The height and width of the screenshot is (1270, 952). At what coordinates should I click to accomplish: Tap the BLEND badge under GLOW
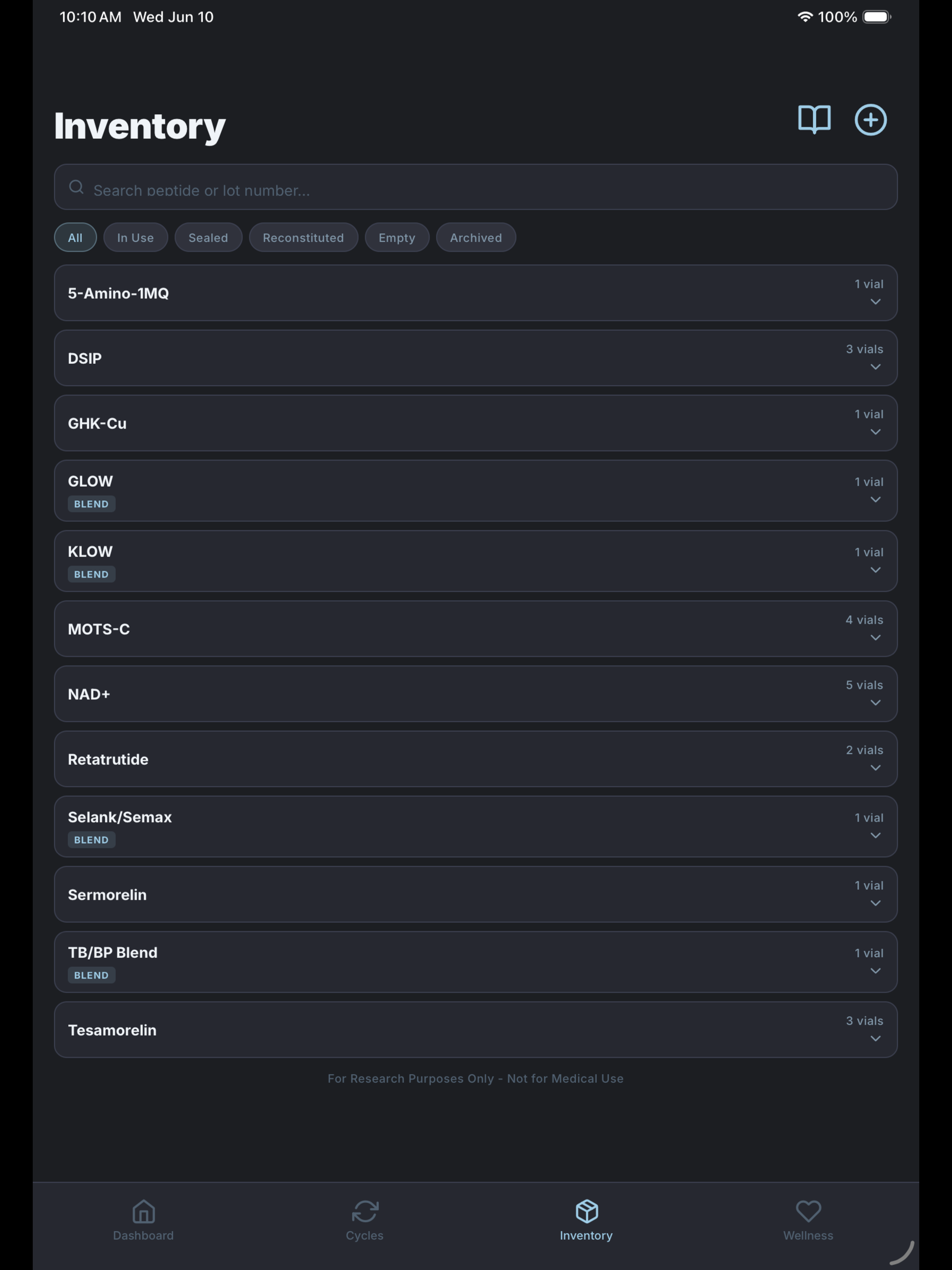coord(91,503)
